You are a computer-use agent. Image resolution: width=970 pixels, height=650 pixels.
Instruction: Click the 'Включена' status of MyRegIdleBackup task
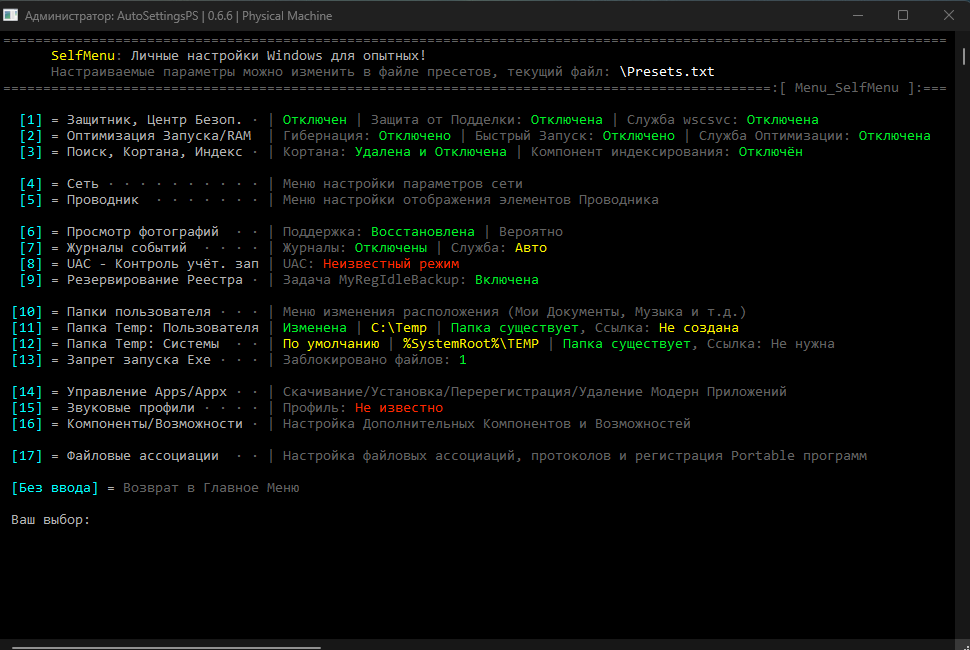point(506,280)
